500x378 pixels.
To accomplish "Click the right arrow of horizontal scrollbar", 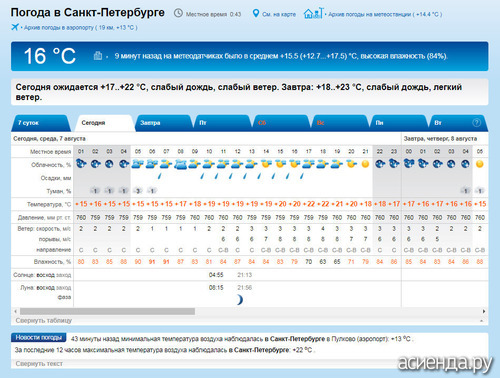I will coord(484,311).
